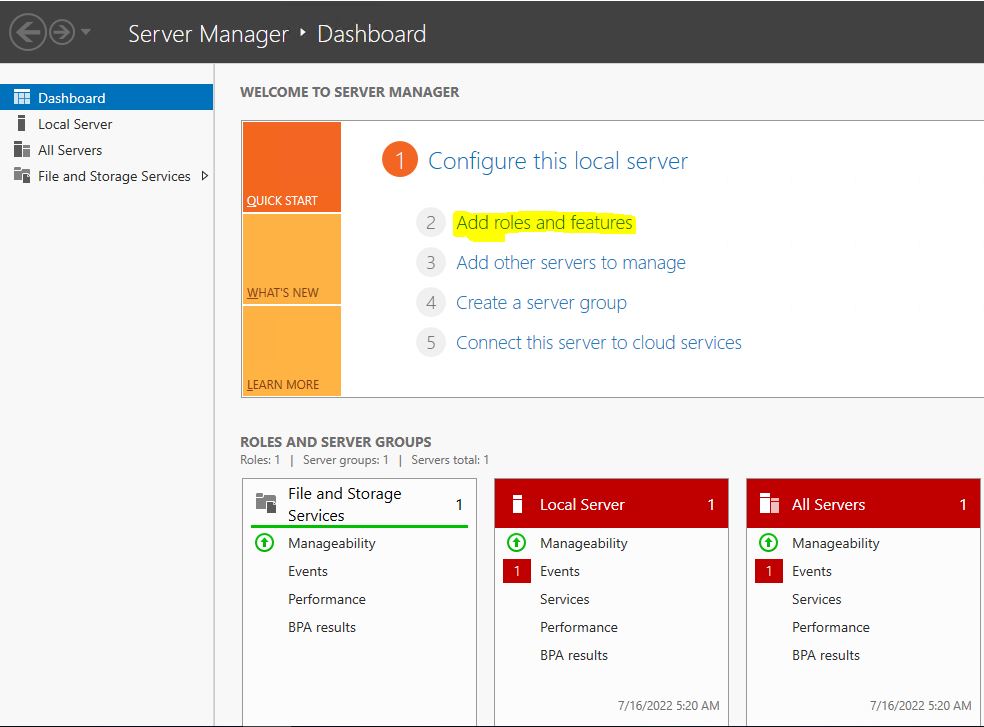The height and width of the screenshot is (727, 984).
Task: Click Events in File and Storage tile
Action: (x=308, y=571)
